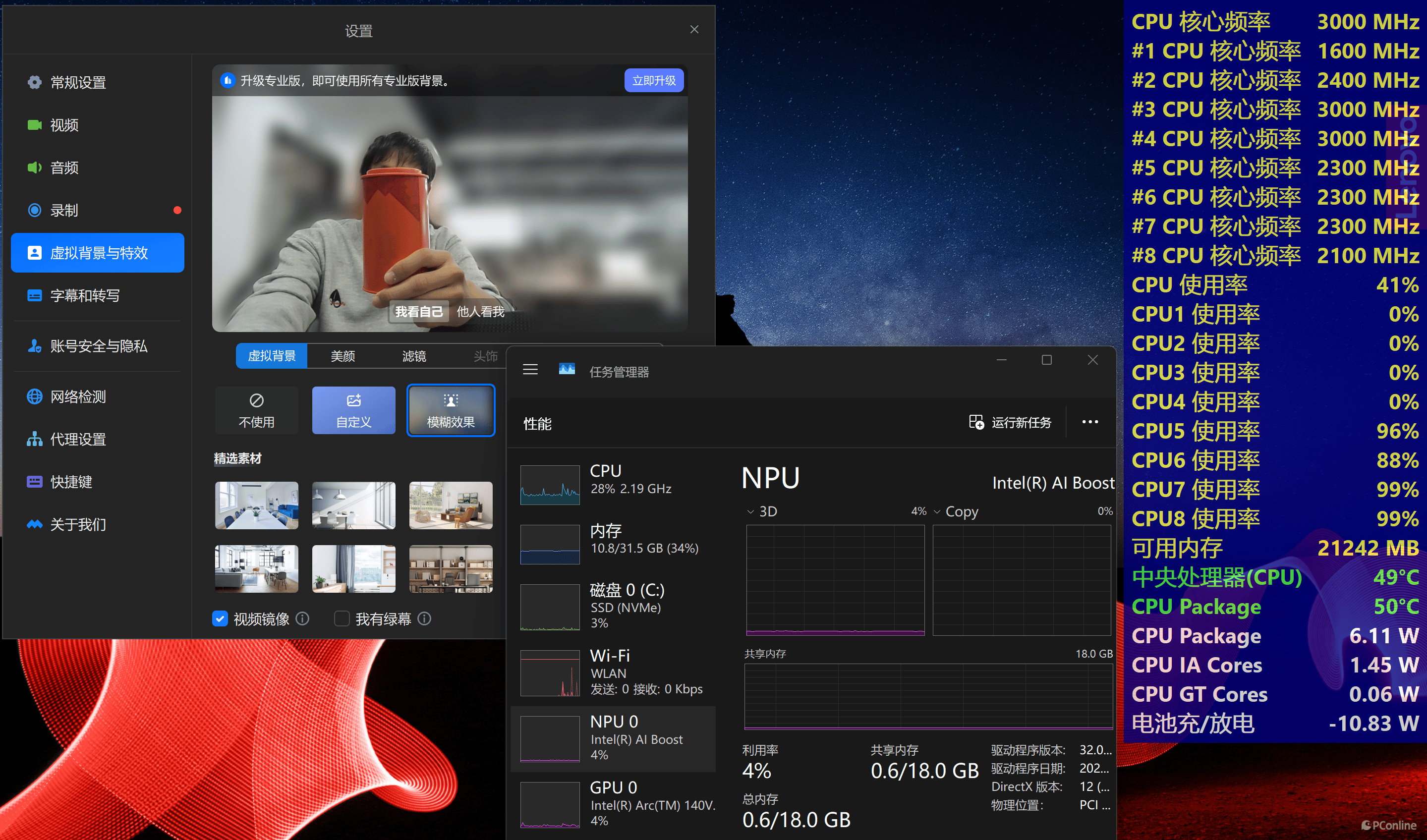
Task: Expand the 3D graph dropdown chevron
Action: pos(750,512)
